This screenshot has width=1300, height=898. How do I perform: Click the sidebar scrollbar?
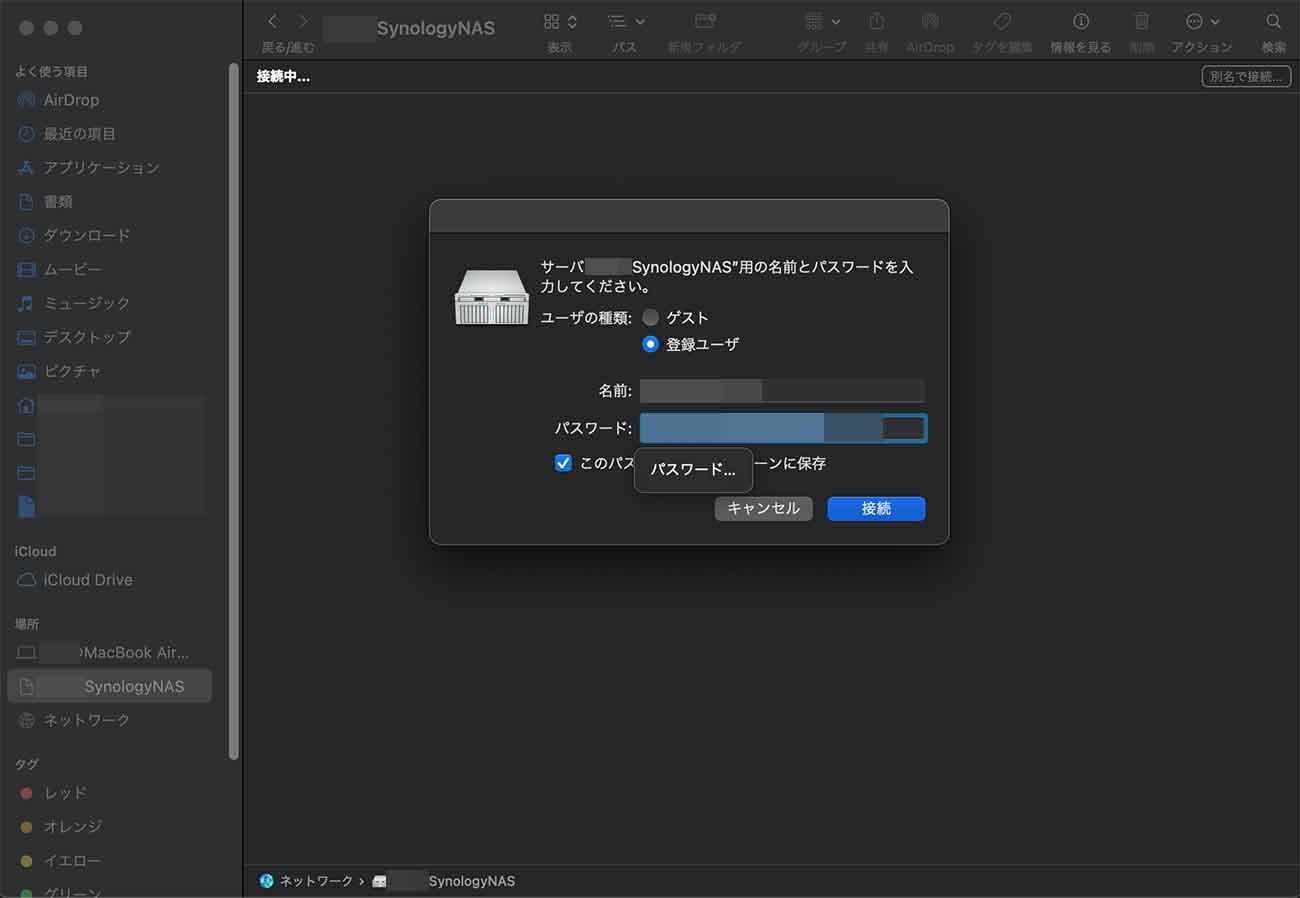click(x=234, y=410)
